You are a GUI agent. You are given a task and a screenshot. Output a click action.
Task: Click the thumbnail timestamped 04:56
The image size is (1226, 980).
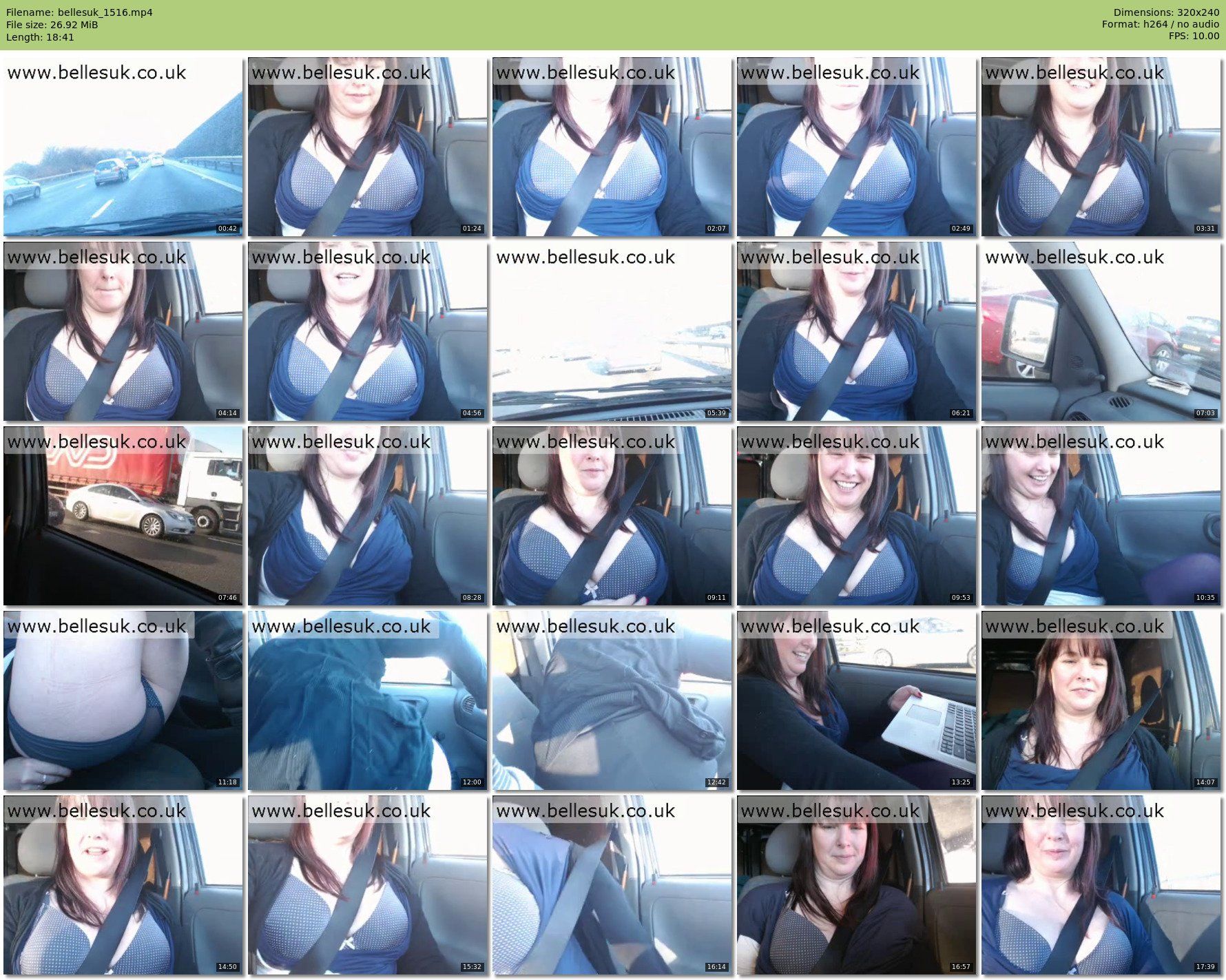[x=368, y=331]
